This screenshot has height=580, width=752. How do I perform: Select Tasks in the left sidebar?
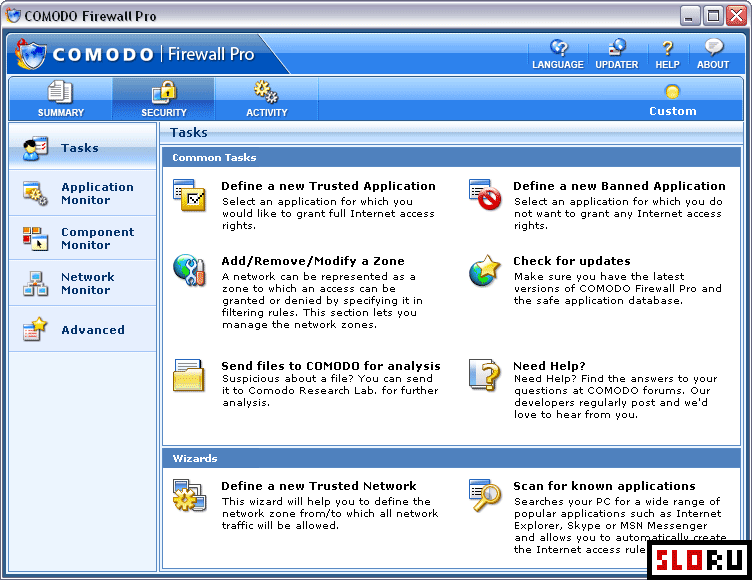[82, 148]
